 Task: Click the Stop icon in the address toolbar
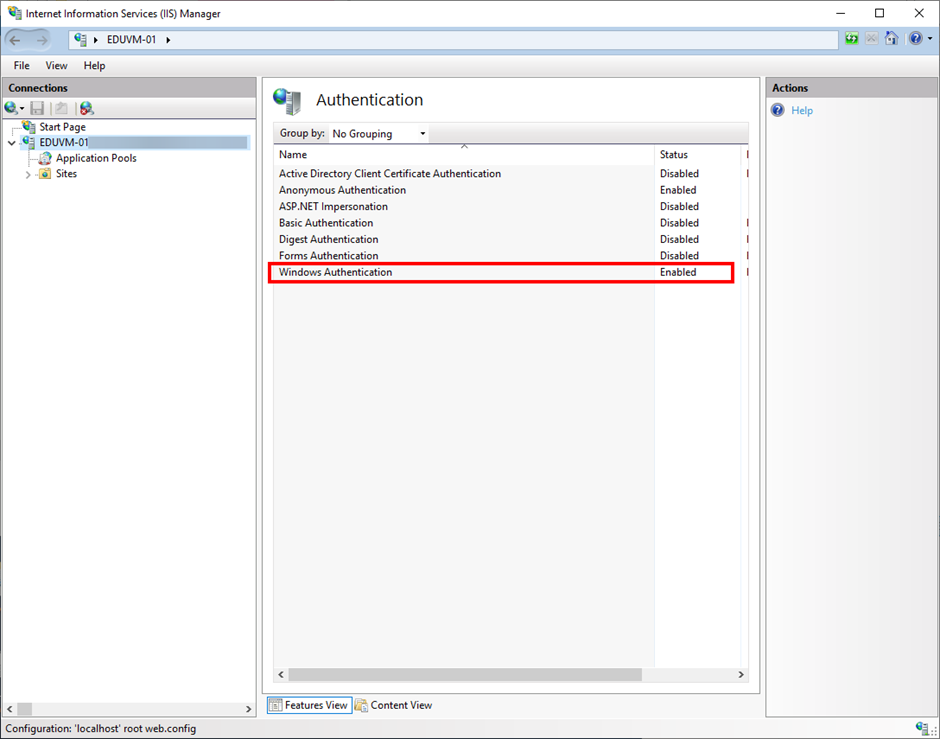pos(872,39)
